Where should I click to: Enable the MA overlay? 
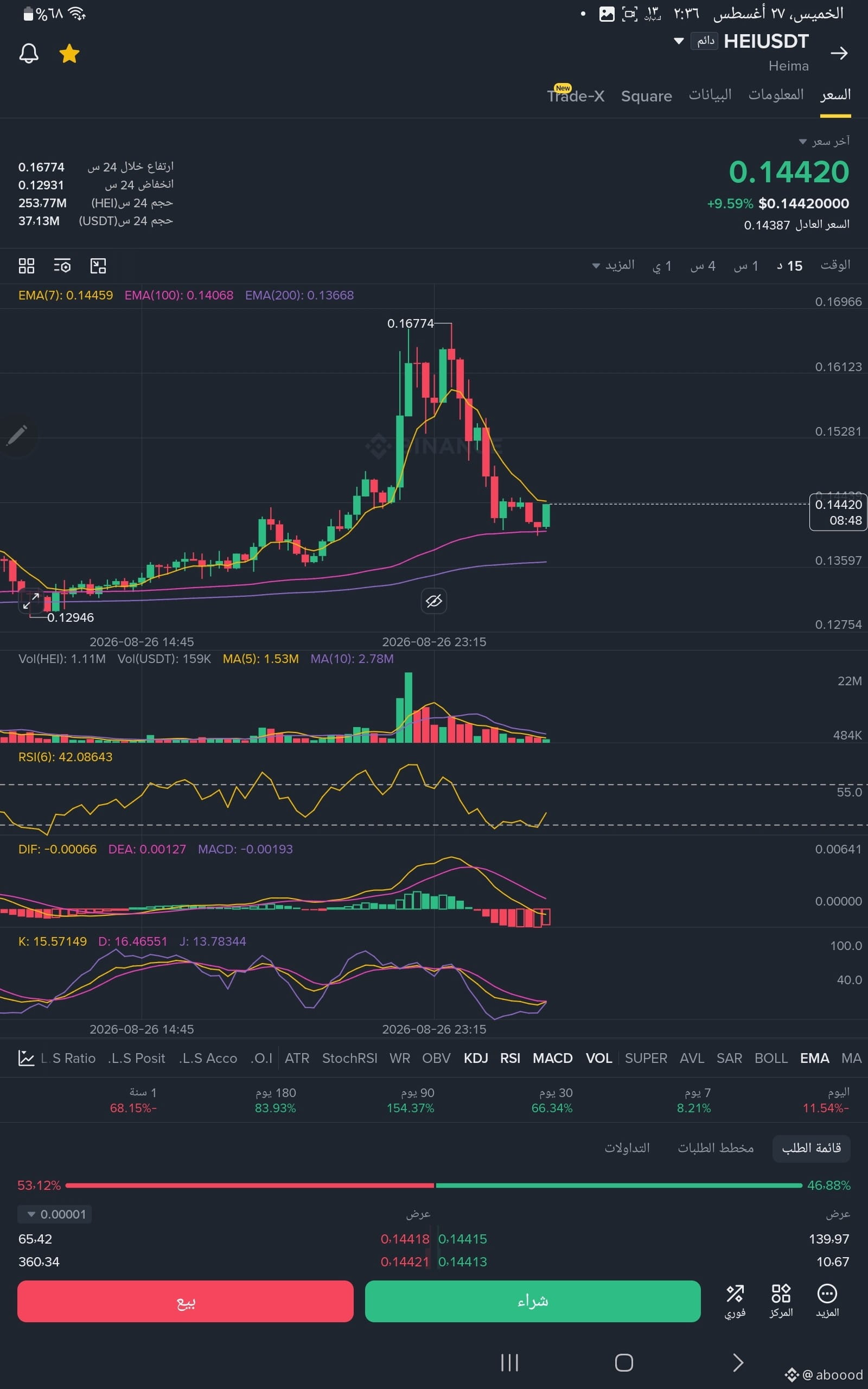(851, 1058)
